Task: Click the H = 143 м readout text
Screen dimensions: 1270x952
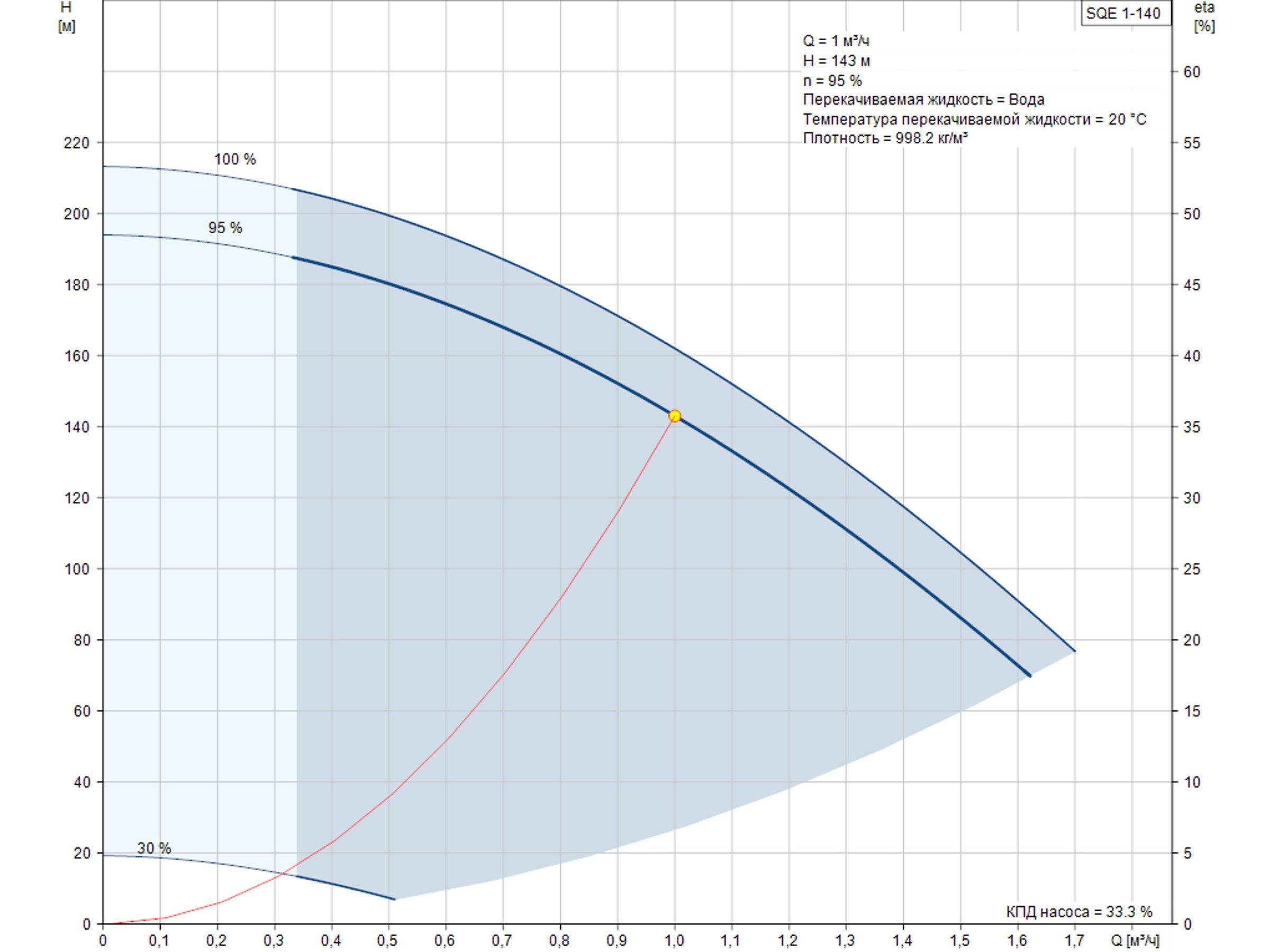Action: point(837,60)
